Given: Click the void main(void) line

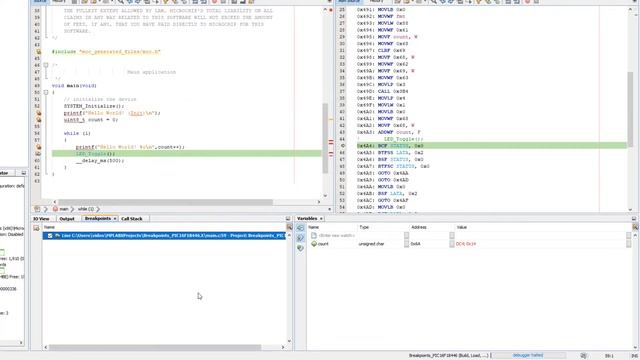Looking at the screenshot, I should point(74,86).
